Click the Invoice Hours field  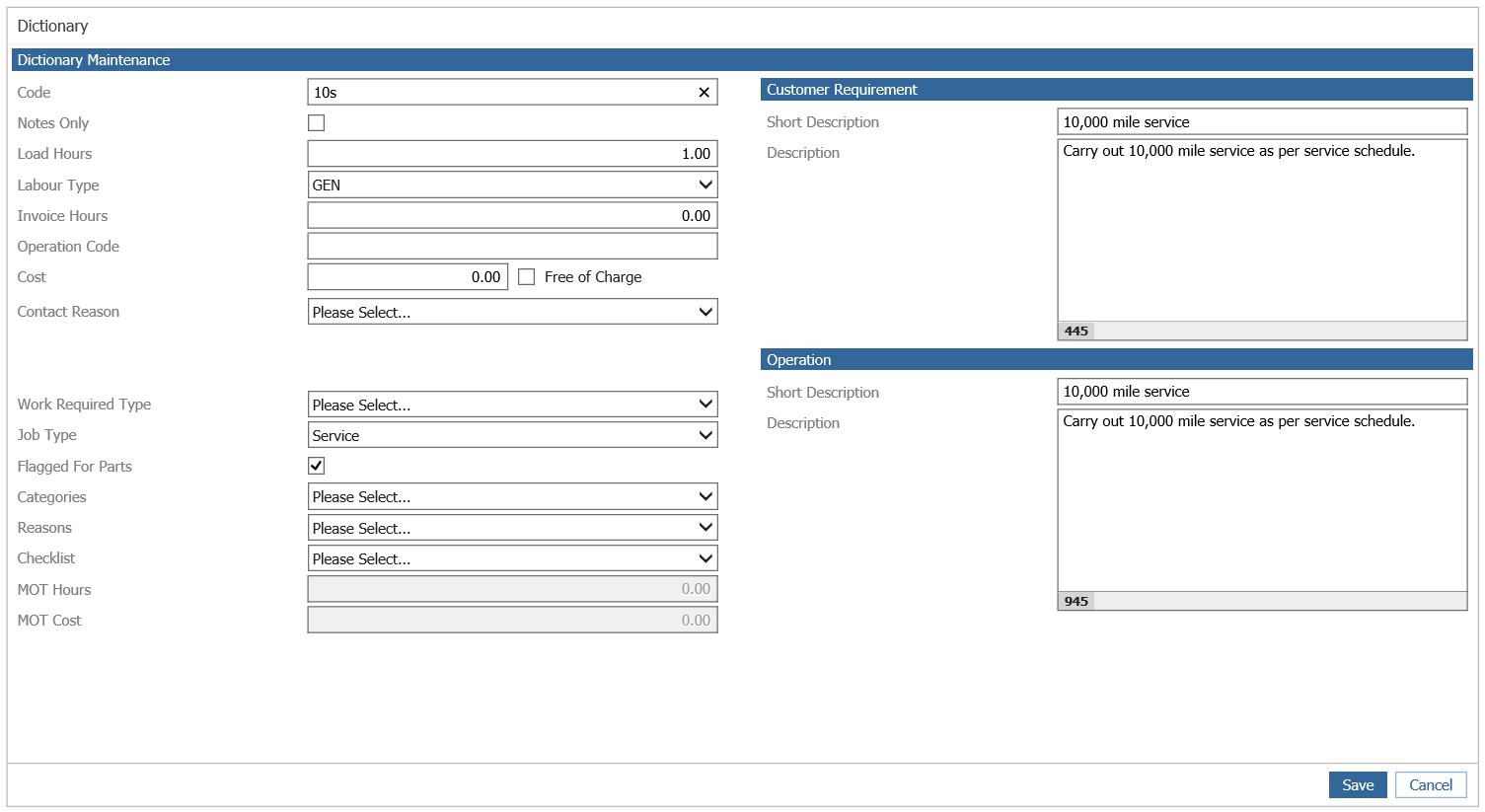[x=512, y=215]
